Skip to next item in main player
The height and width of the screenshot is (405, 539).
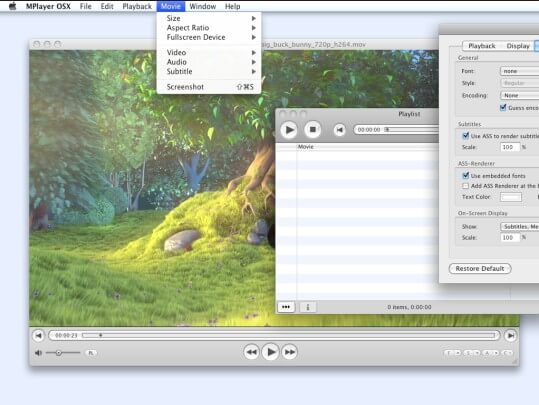tap(510, 335)
